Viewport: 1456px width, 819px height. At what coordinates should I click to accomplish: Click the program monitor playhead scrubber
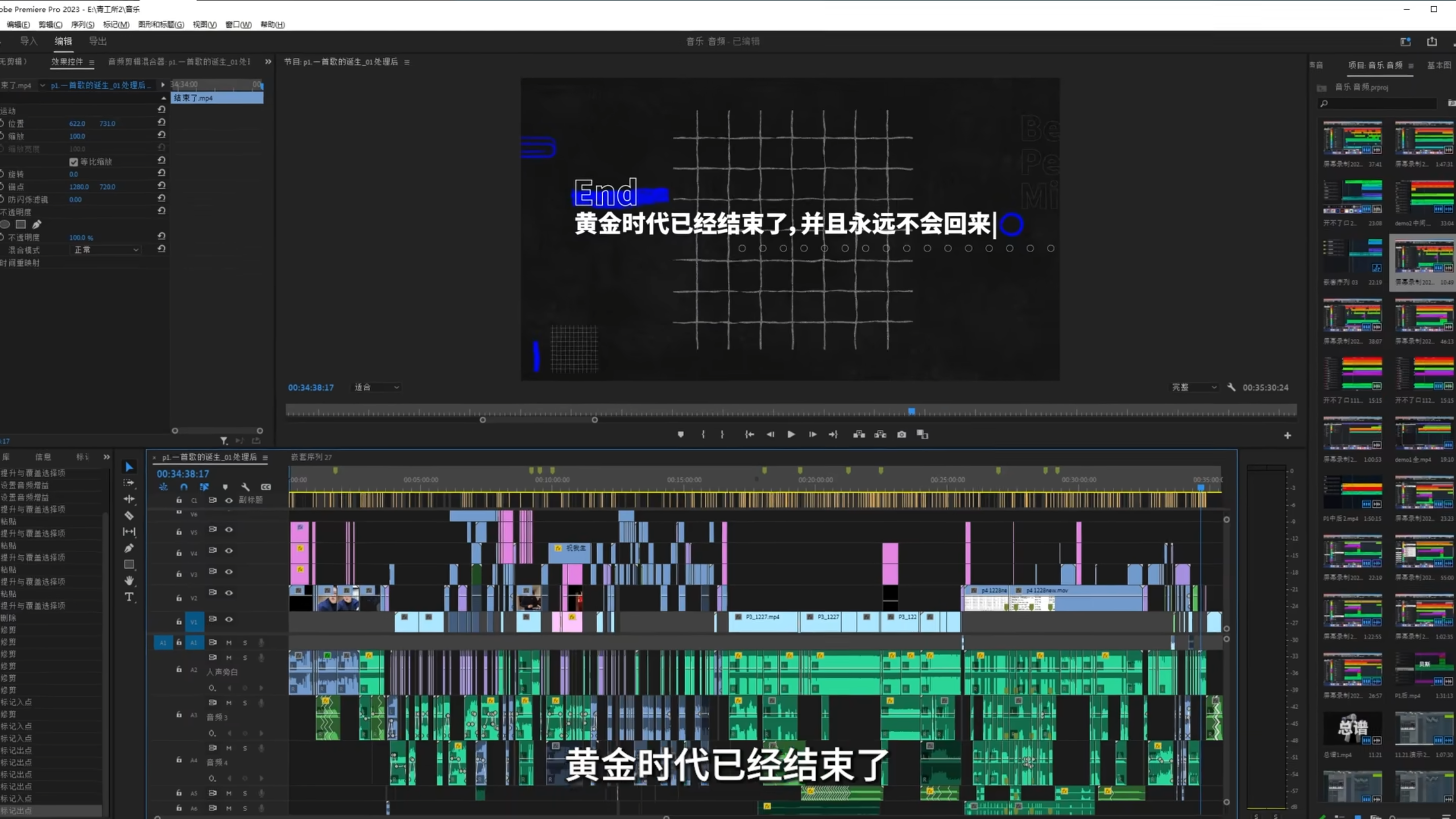(912, 411)
